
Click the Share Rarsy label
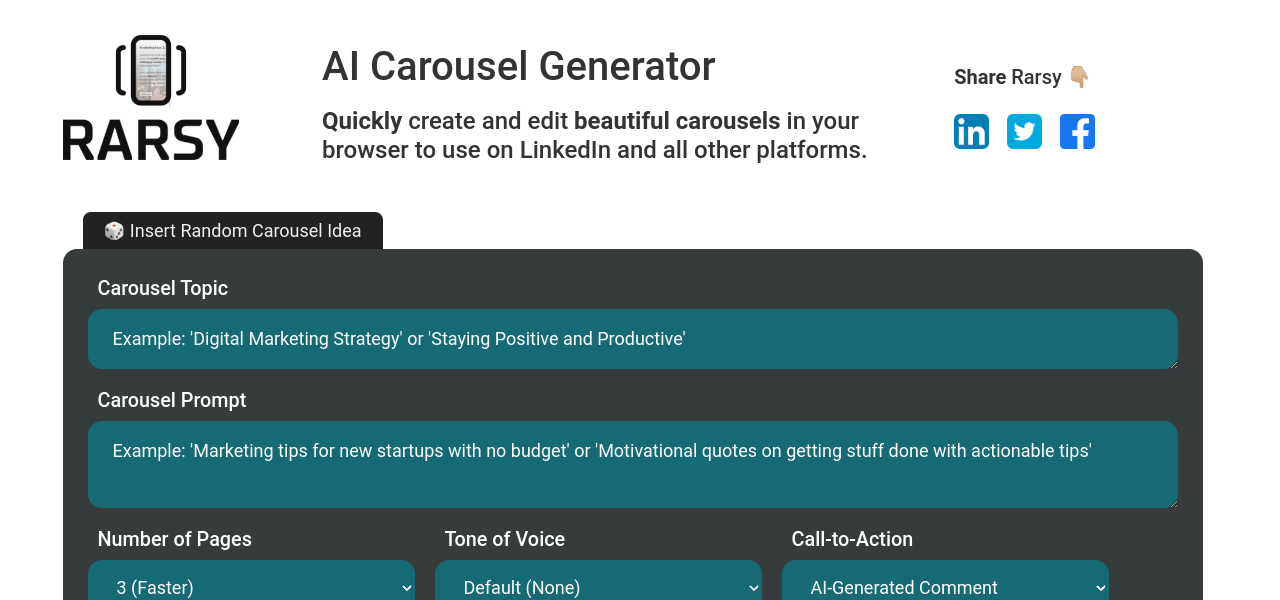pos(1007,77)
